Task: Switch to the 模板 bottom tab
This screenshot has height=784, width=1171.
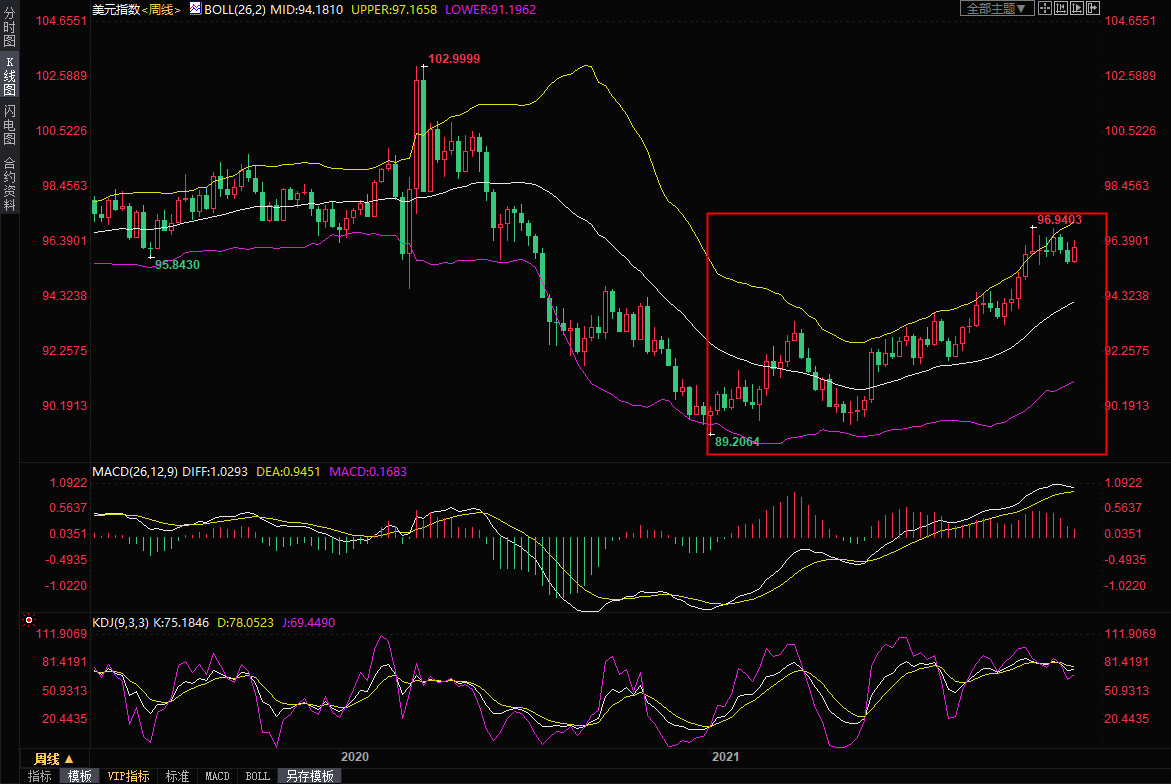Action: click(80, 776)
